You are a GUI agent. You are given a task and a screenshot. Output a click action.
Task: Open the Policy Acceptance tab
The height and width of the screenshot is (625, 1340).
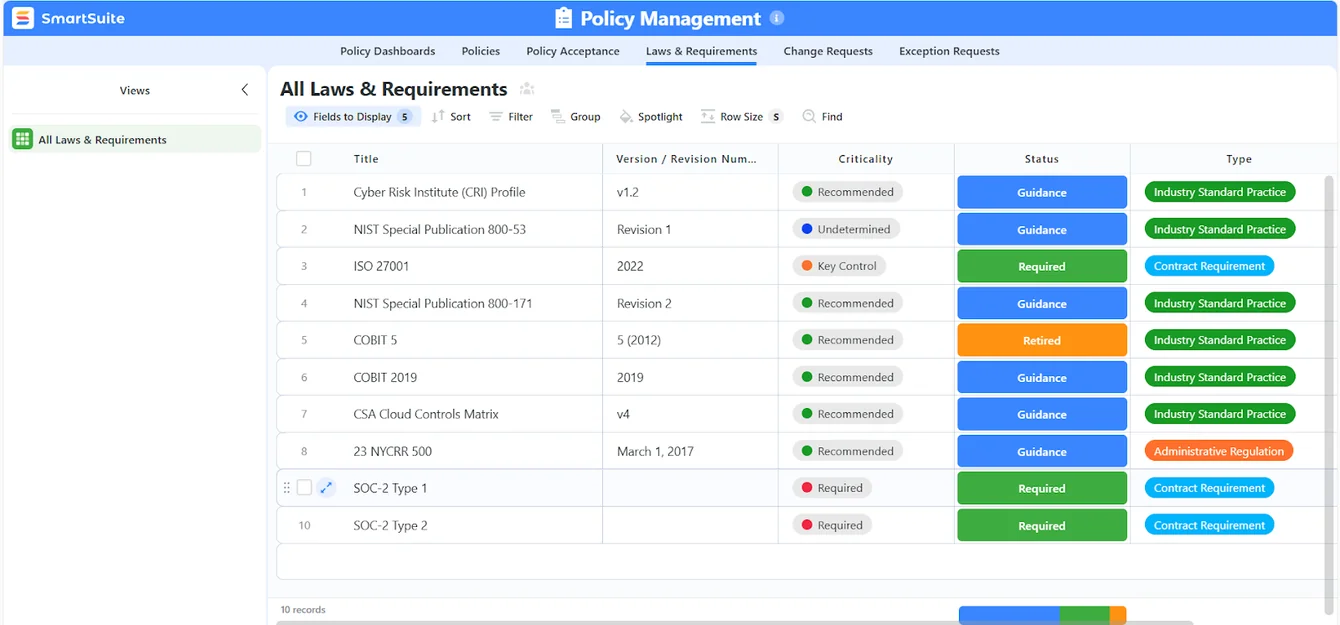click(573, 51)
